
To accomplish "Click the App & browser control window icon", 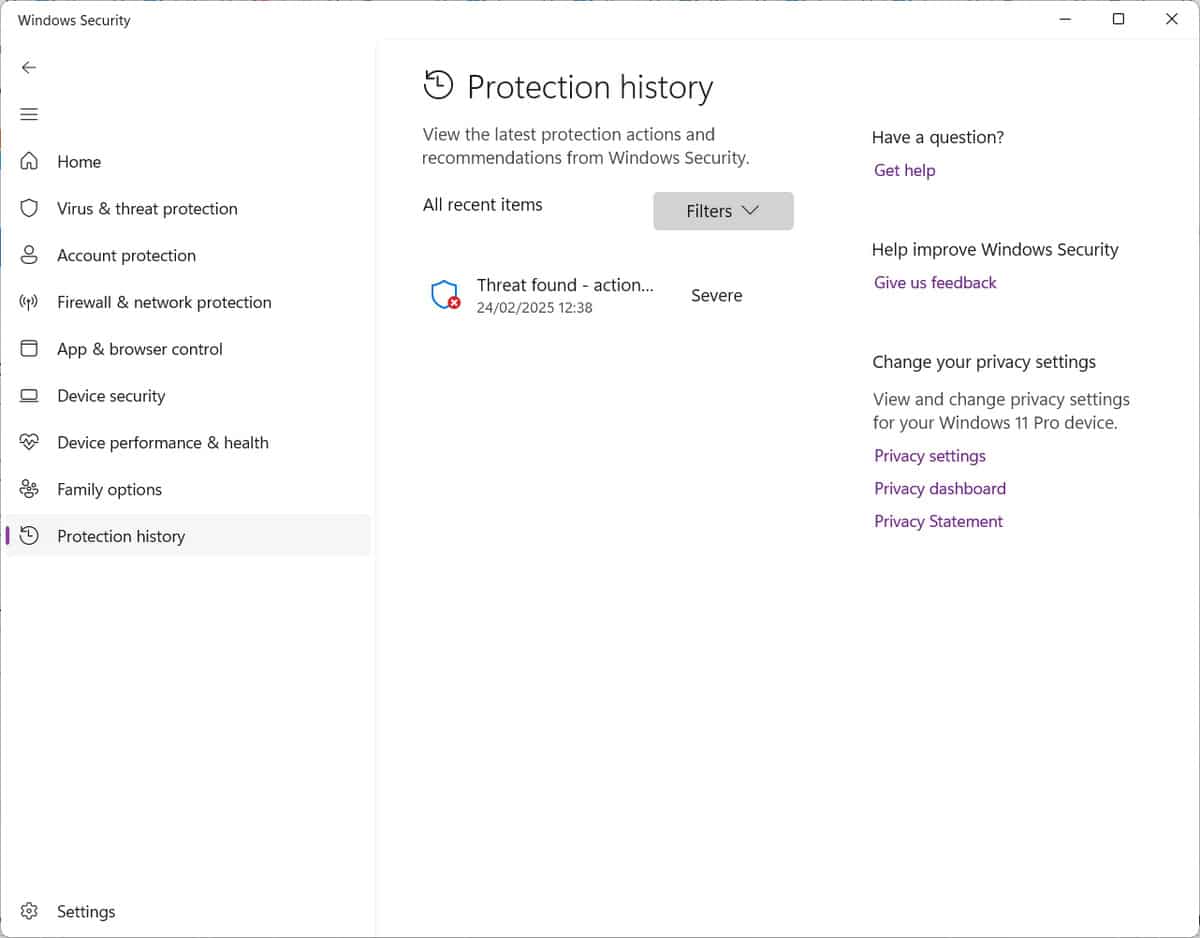I will tap(29, 349).
